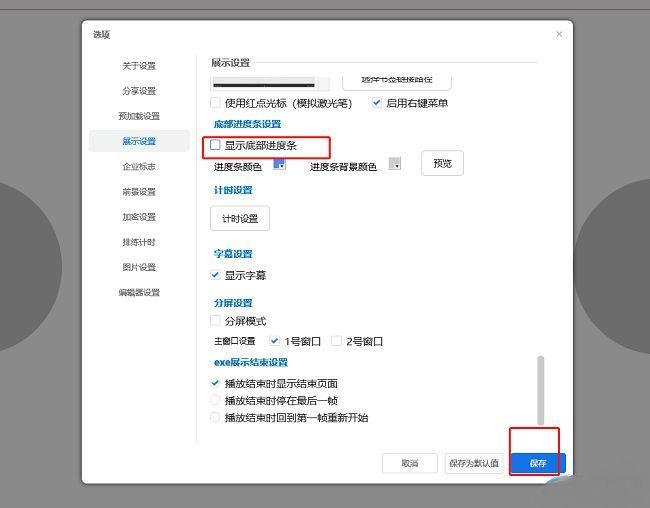Image resolution: width=650 pixels, height=508 pixels.
Task: Toggle 1号窗口 main window checkbox
Action: point(274,341)
